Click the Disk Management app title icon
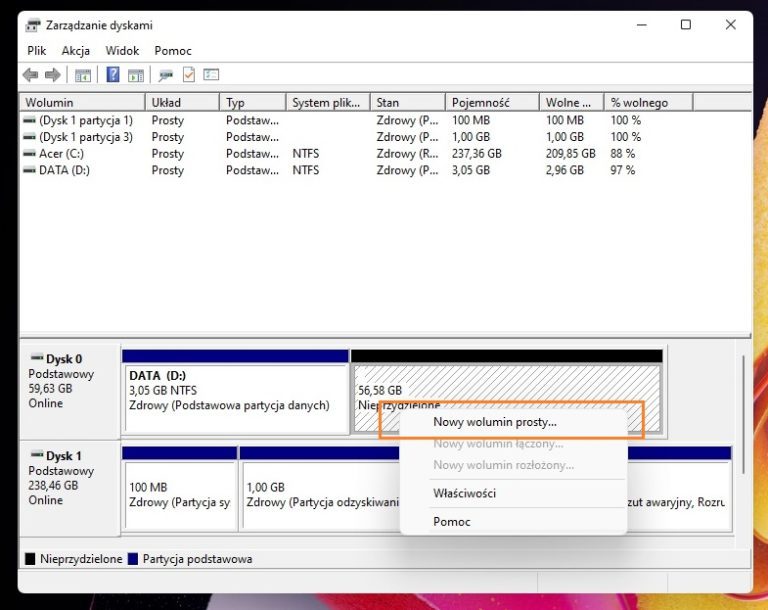 33,25
